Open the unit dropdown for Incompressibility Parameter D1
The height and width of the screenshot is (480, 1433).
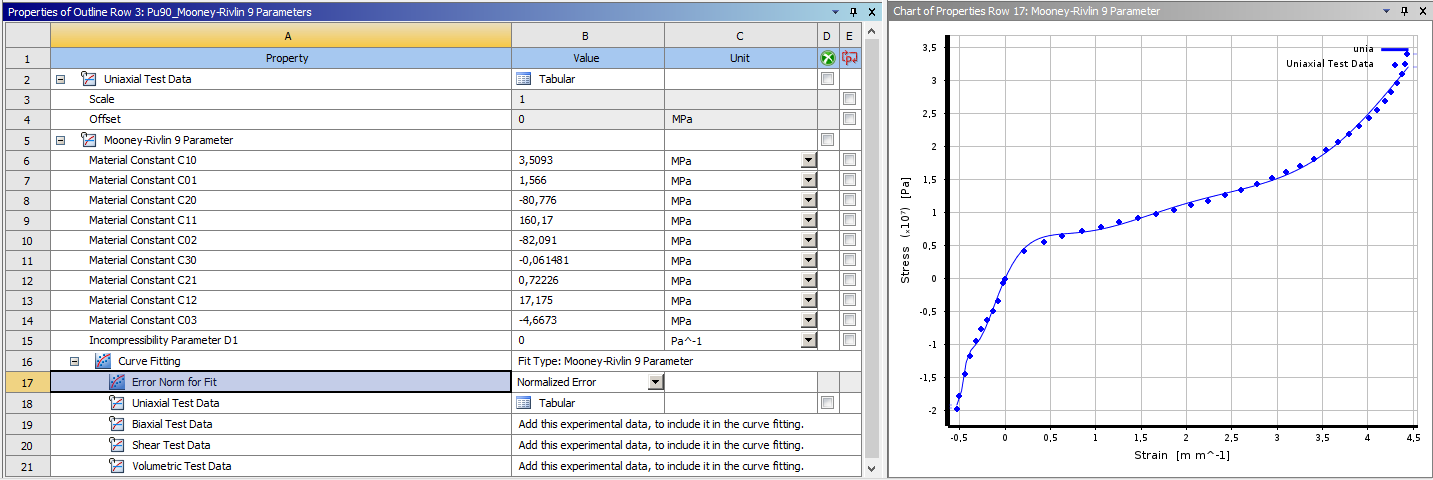tap(808, 340)
